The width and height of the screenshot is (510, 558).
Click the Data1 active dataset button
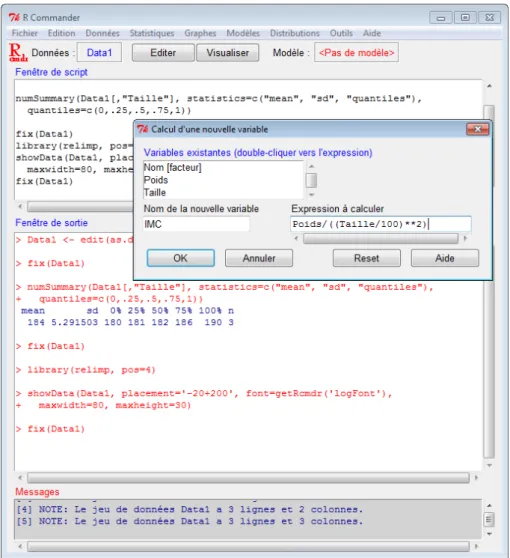(x=99, y=53)
